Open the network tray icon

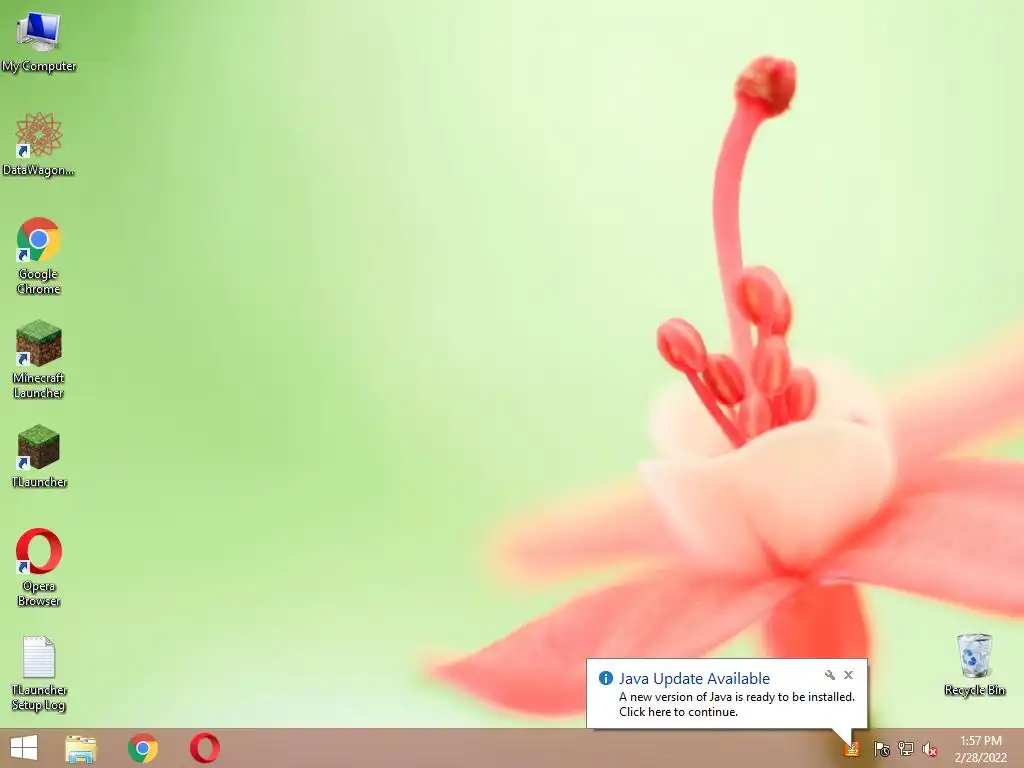[x=906, y=748]
